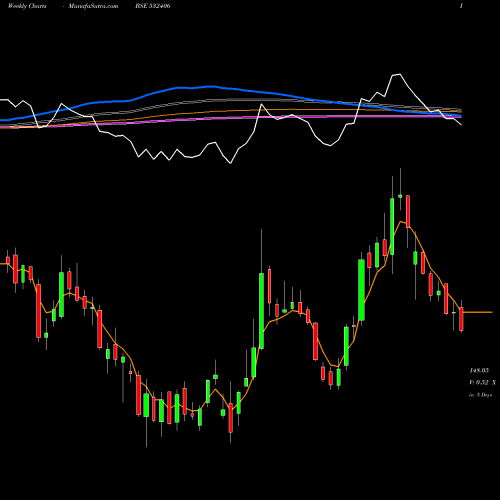Viewport: 500px width, 500px height.
Task: Click the tallest green candlestick near the chart peak
Action: pos(392,226)
